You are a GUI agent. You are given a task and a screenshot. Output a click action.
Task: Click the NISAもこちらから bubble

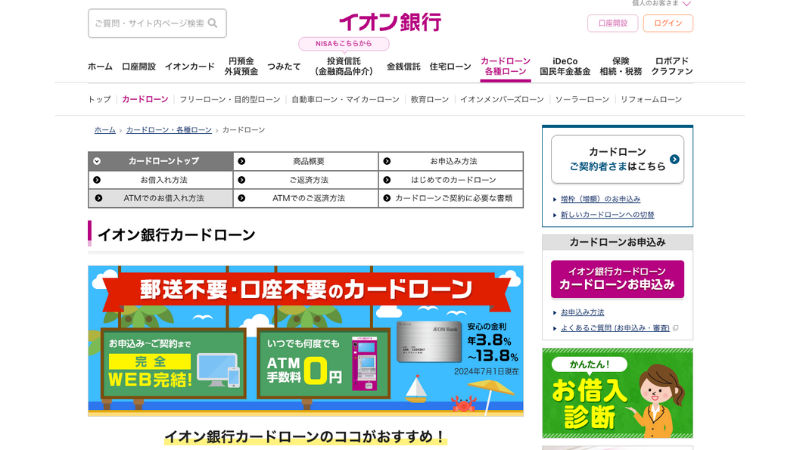pos(344,44)
